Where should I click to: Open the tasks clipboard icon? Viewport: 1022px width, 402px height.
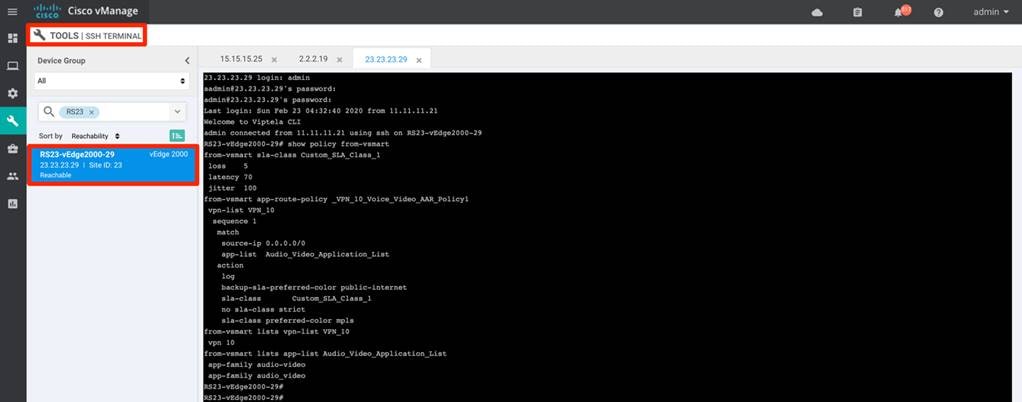click(x=857, y=12)
